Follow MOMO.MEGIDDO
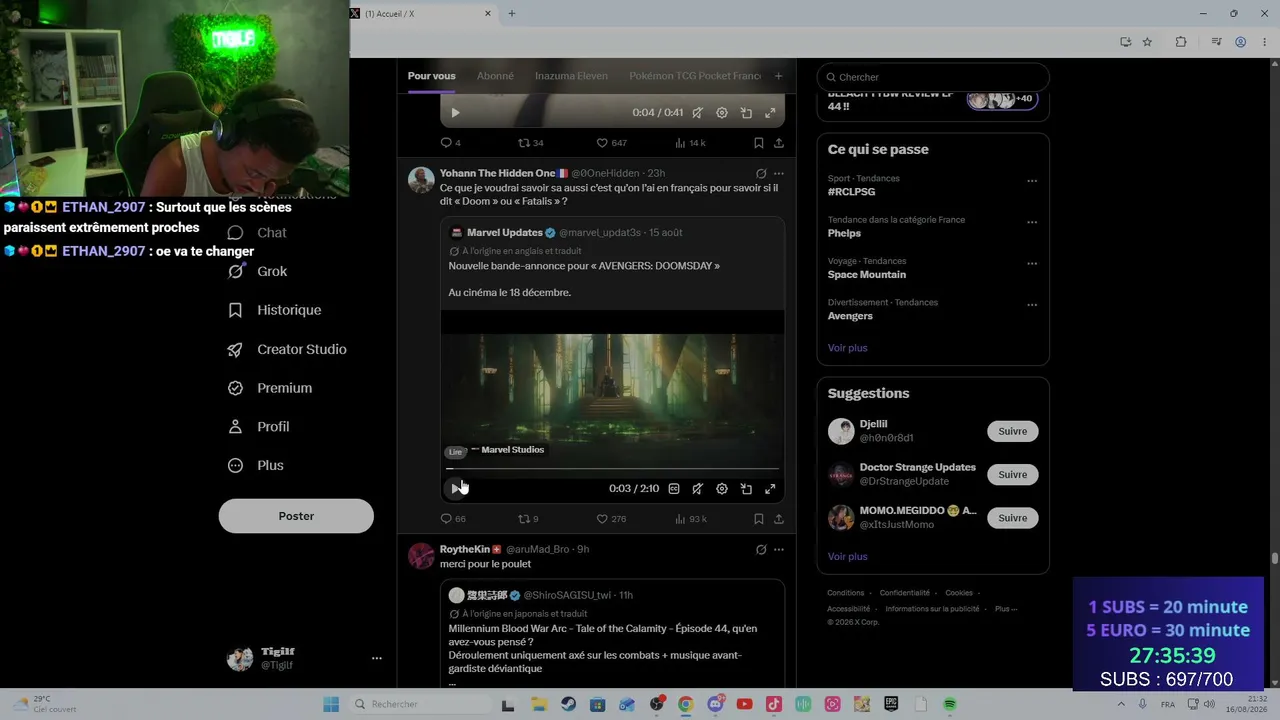 [1012, 518]
